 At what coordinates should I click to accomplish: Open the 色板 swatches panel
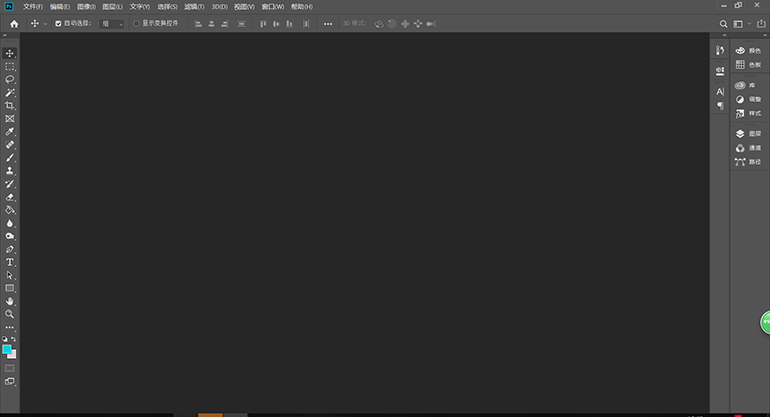click(748, 65)
